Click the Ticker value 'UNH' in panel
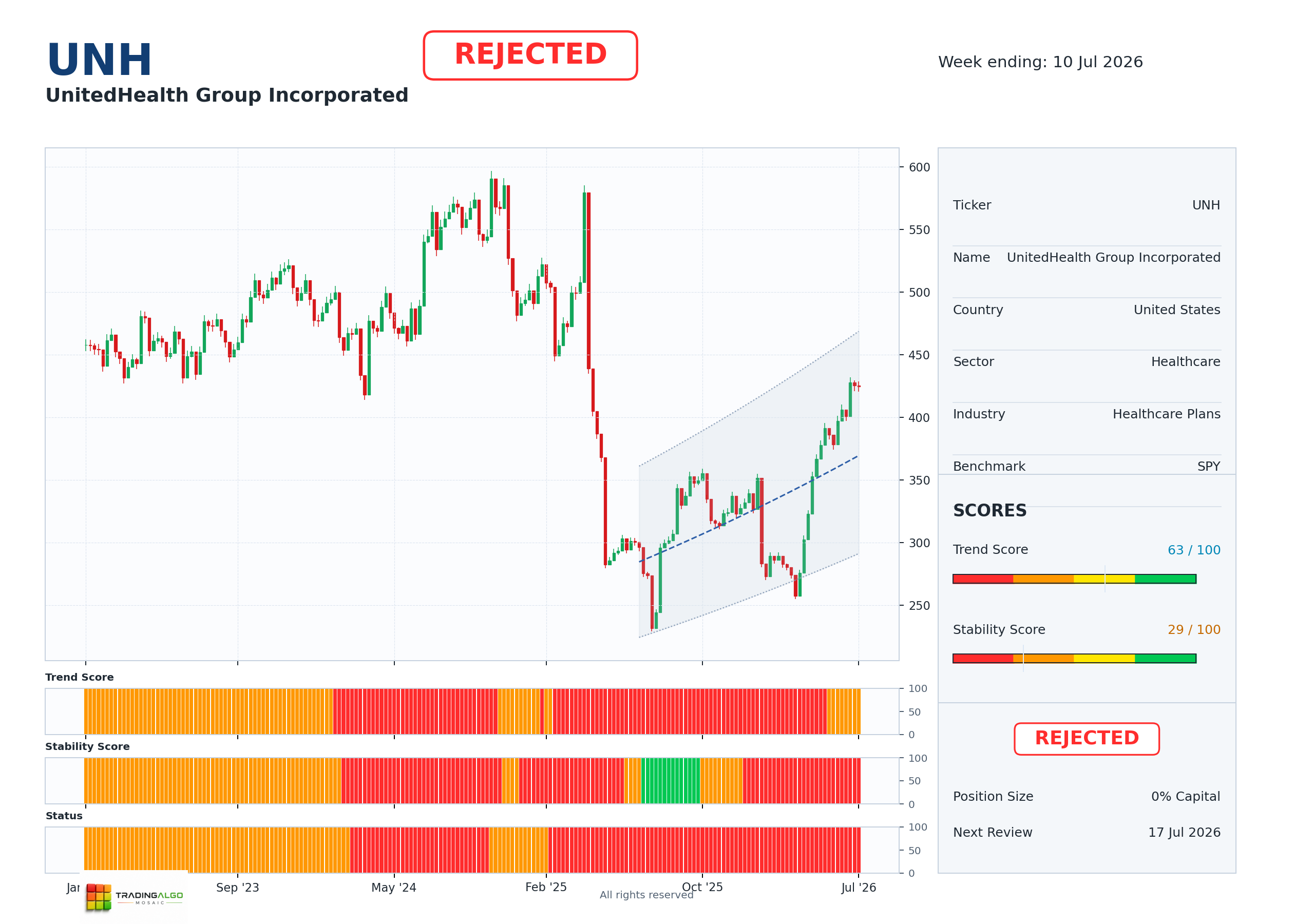The image size is (1294, 924). 1206,205
